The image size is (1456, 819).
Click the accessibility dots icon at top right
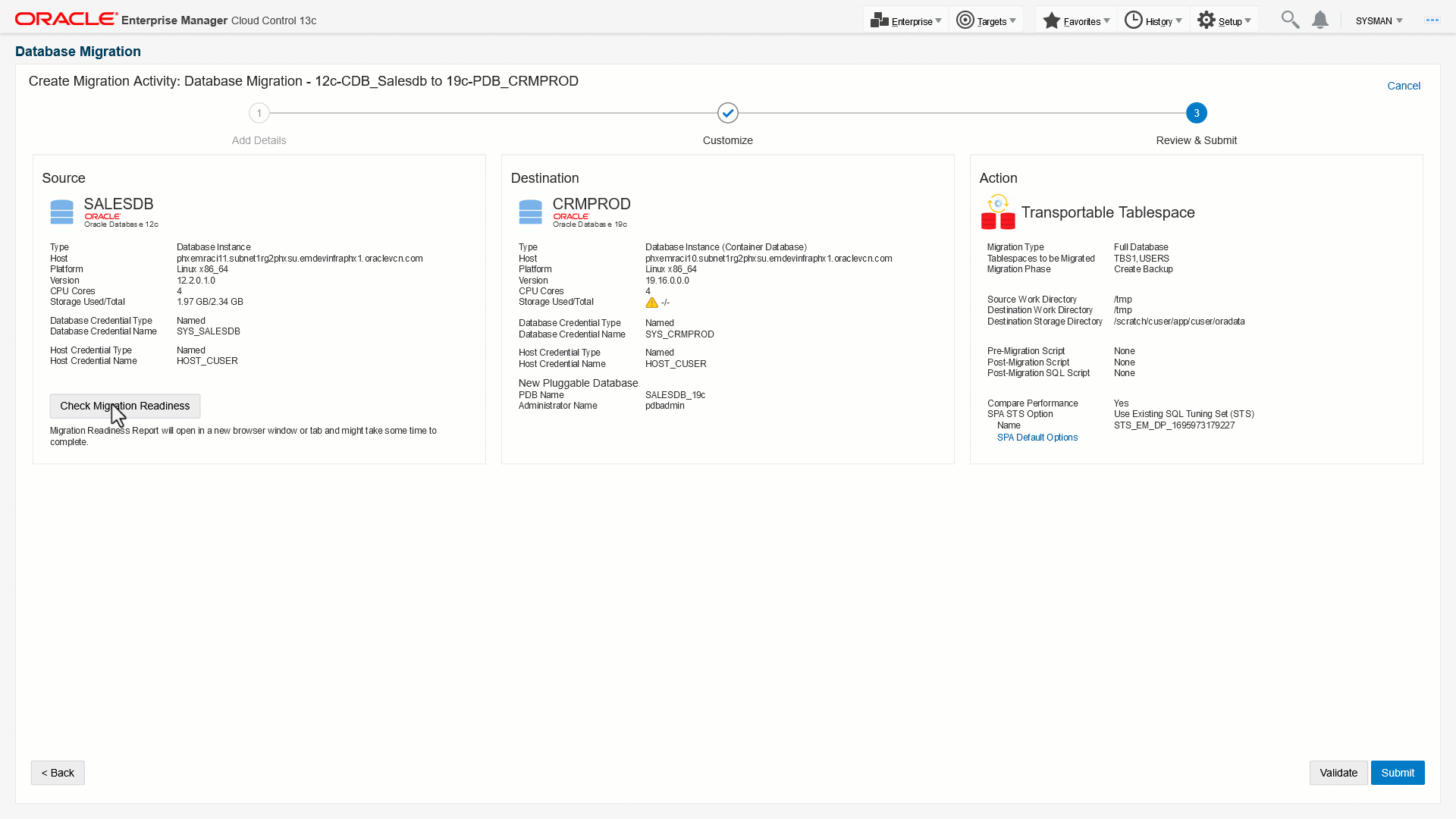[x=1432, y=20]
